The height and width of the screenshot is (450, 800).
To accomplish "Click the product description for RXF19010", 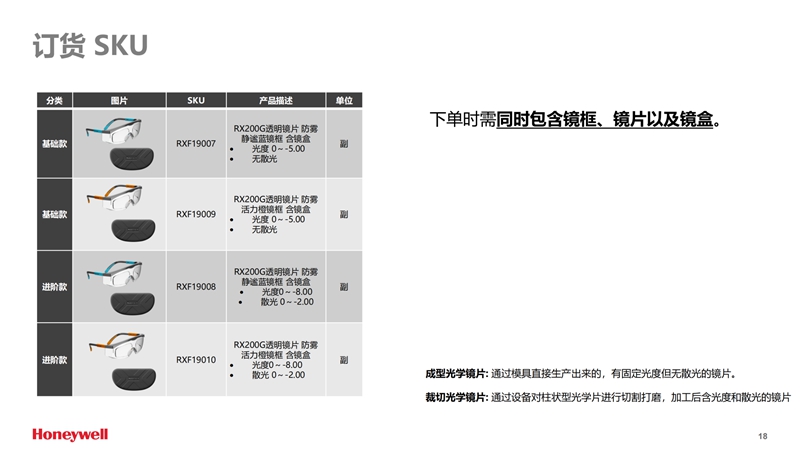I will [276, 360].
